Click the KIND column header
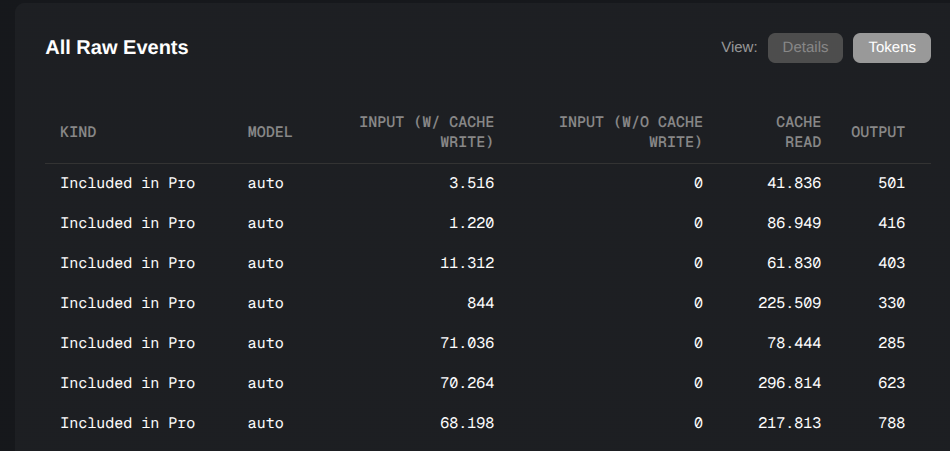 click(78, 132)
